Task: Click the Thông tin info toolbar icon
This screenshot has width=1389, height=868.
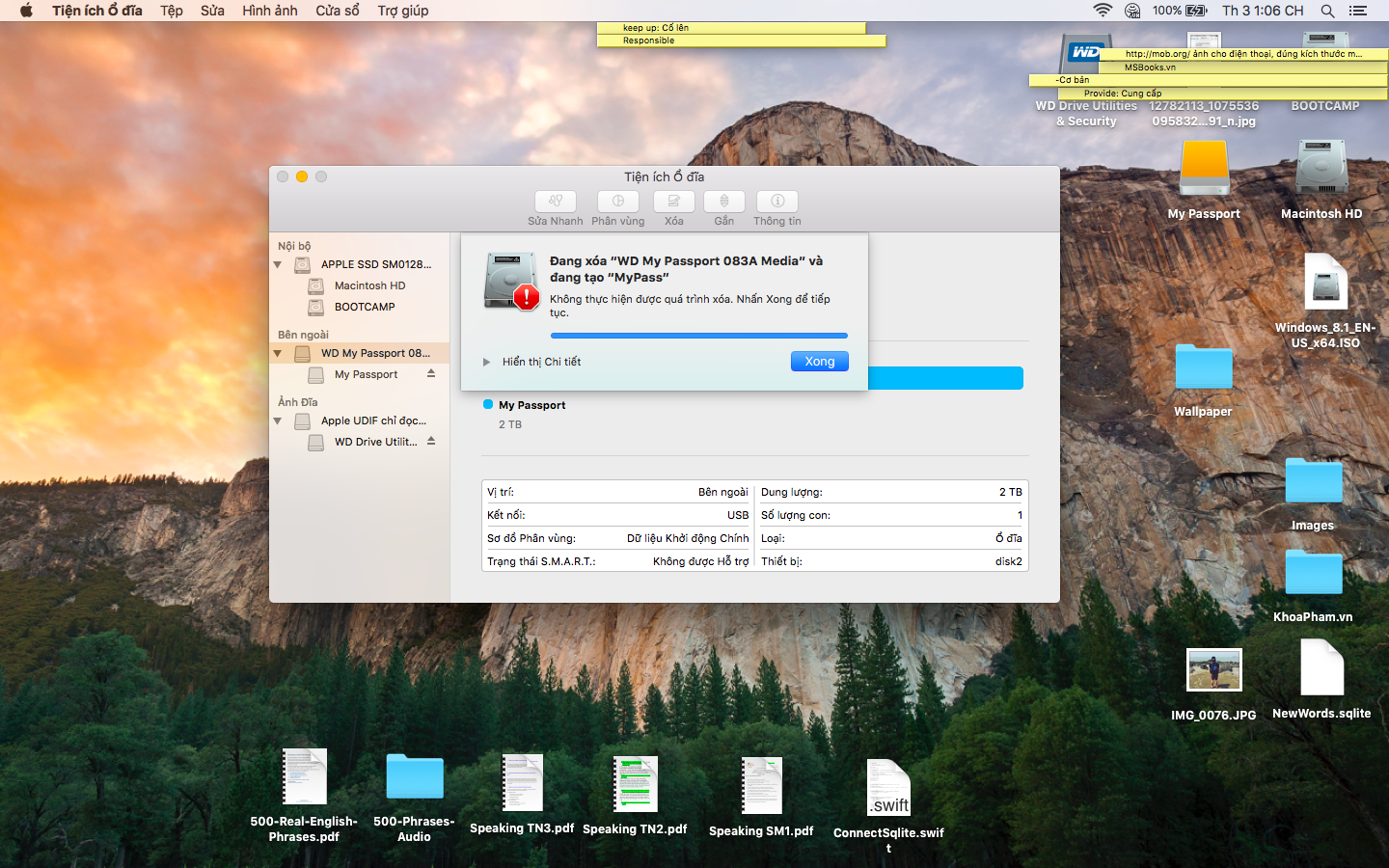Action: coord(777,201)
